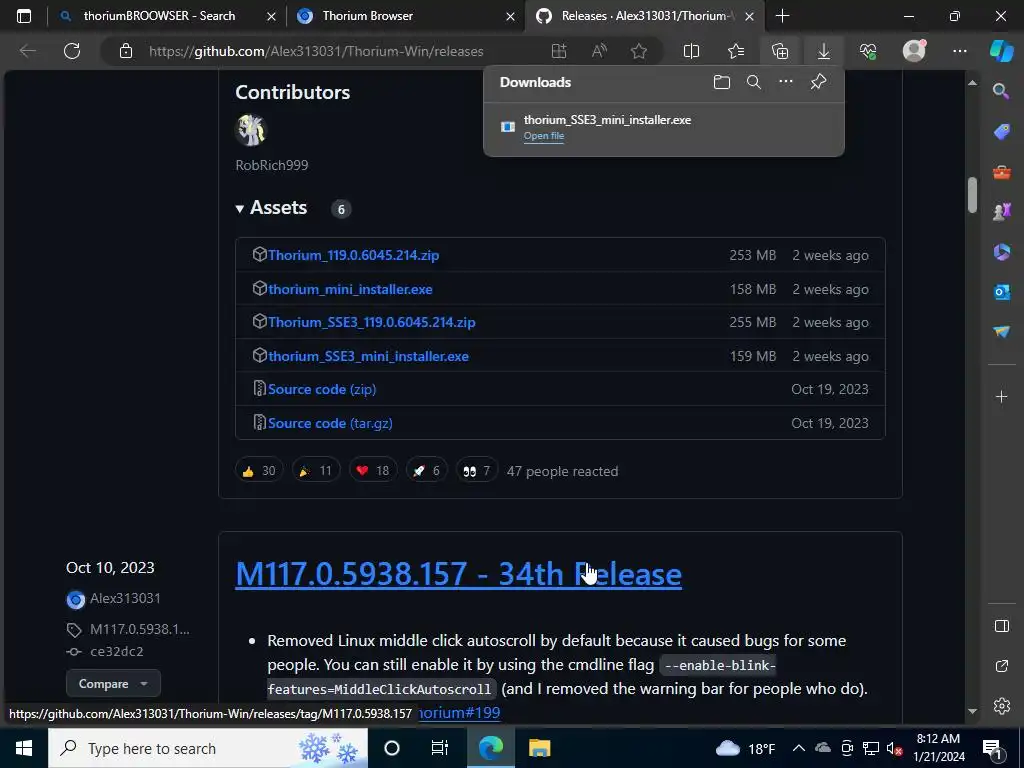This screenshot has height=768, width=1024.
Task: Download Source code (tar.gz)
Action: (x=330, y=423)
